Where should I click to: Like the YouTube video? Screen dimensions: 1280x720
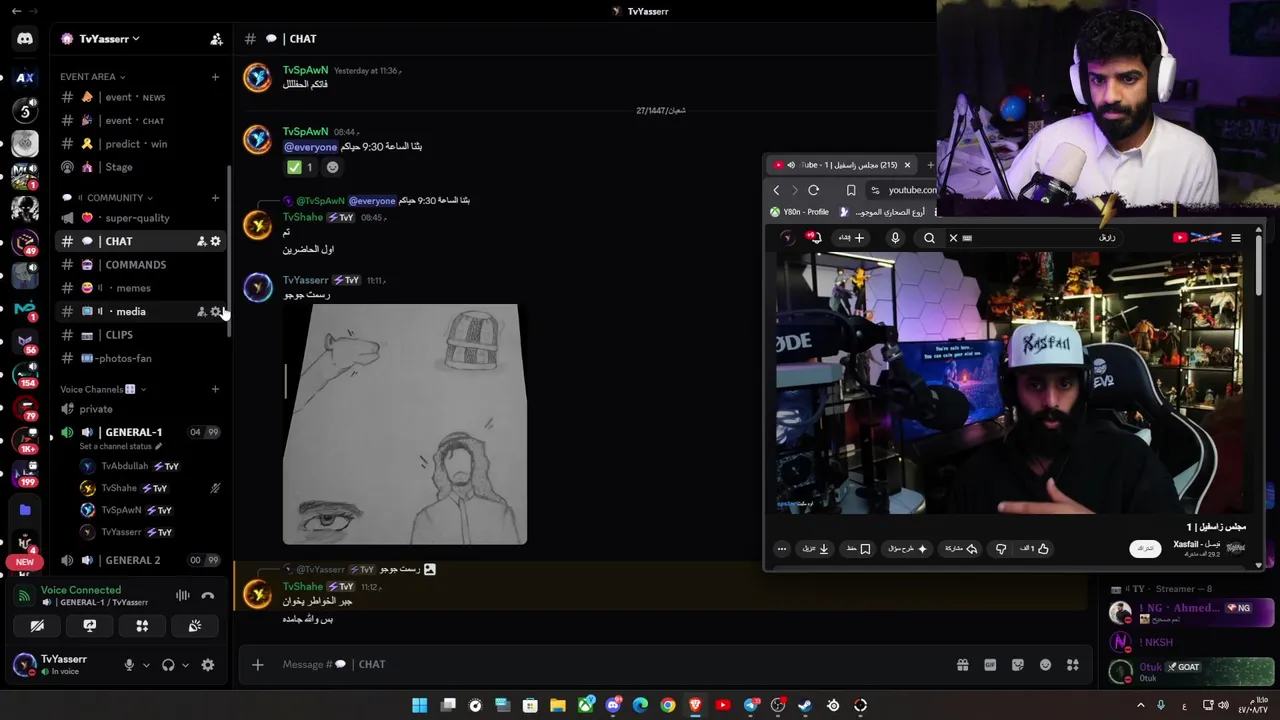coord(1037,549)
